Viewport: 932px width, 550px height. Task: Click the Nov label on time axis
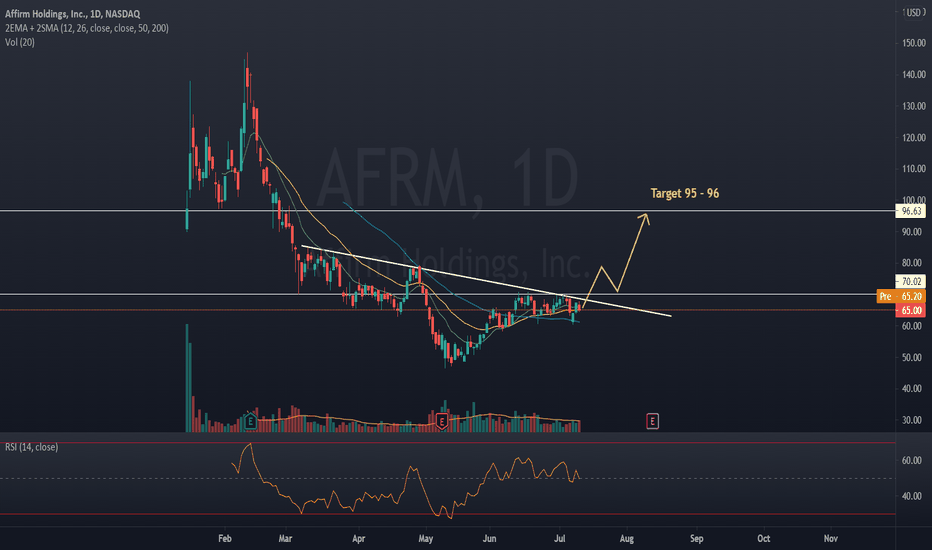coord(830,538)
